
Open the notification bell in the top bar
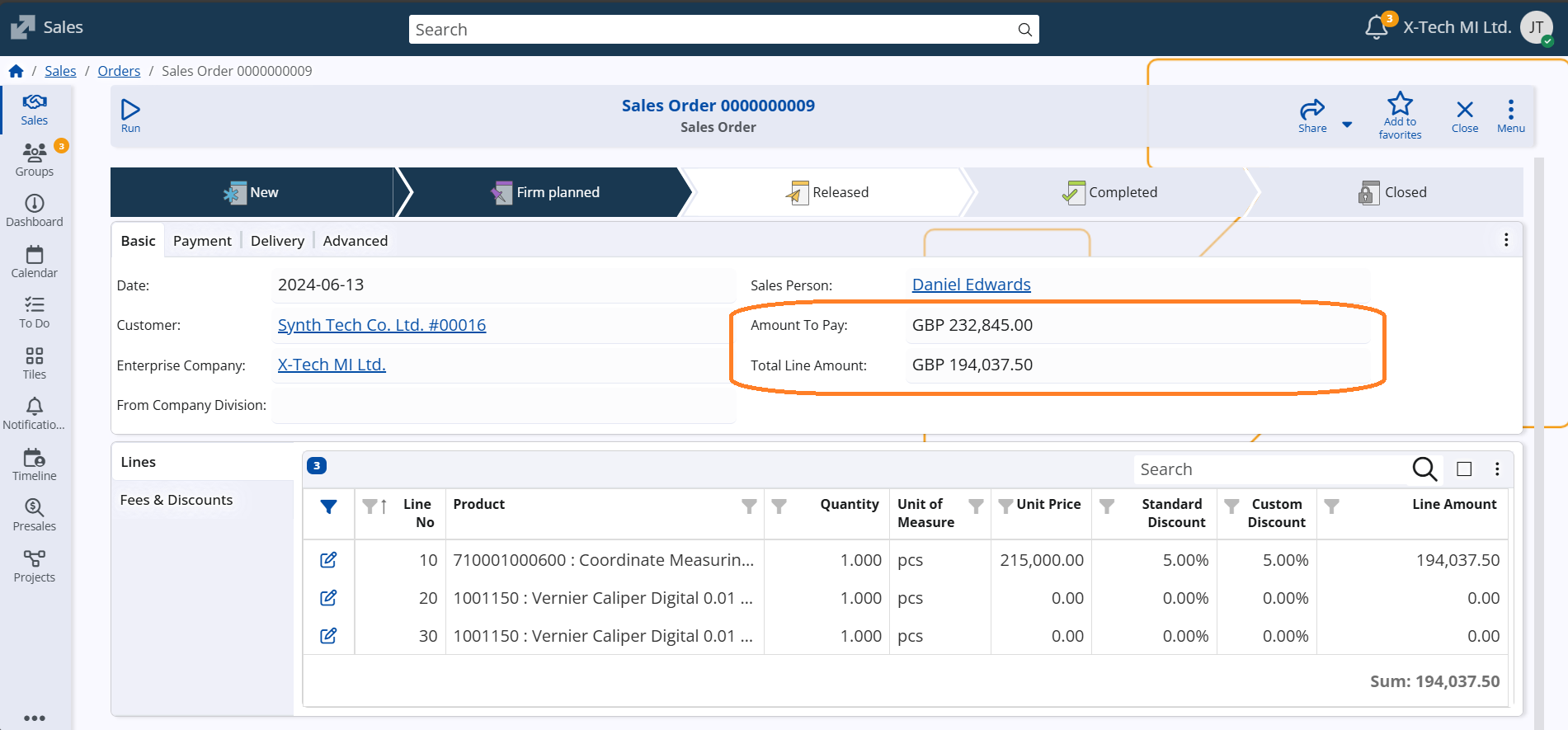[1376, 28]
